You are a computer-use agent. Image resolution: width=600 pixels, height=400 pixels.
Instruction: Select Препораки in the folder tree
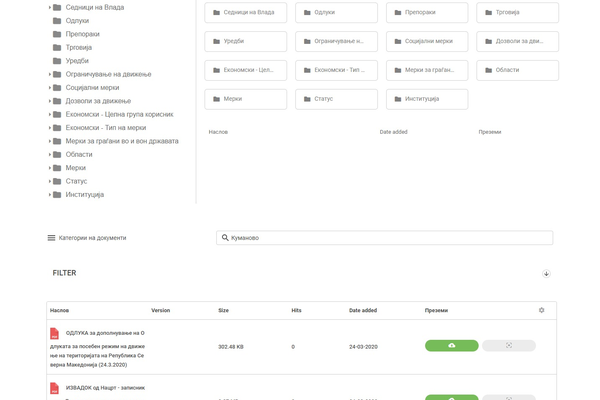click(83, 34)
